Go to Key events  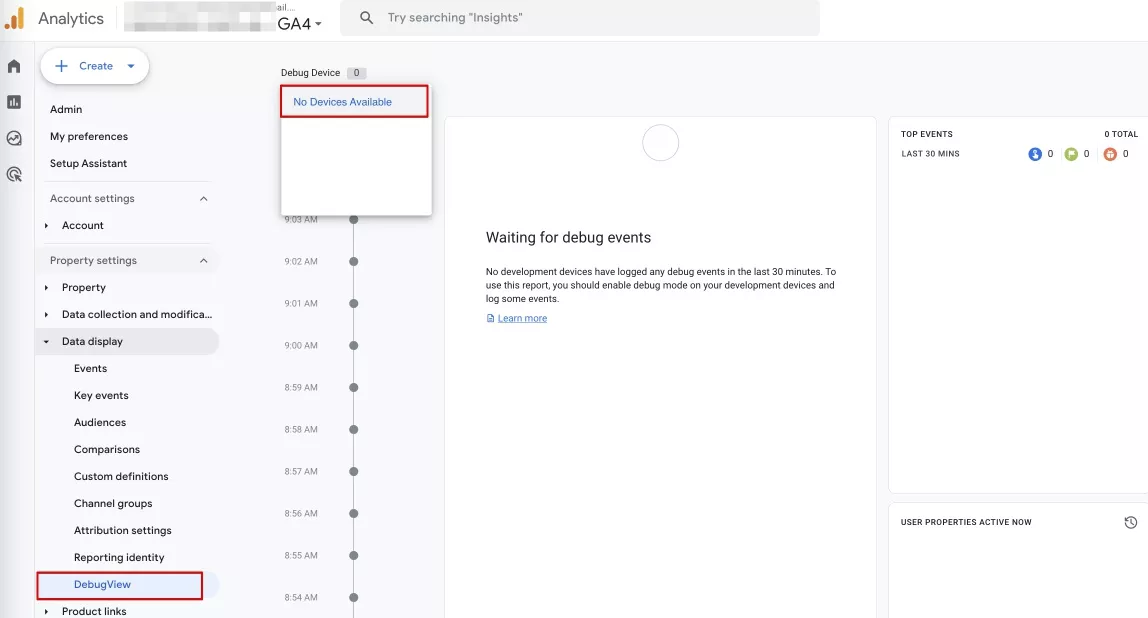click(x=101, y=395)
